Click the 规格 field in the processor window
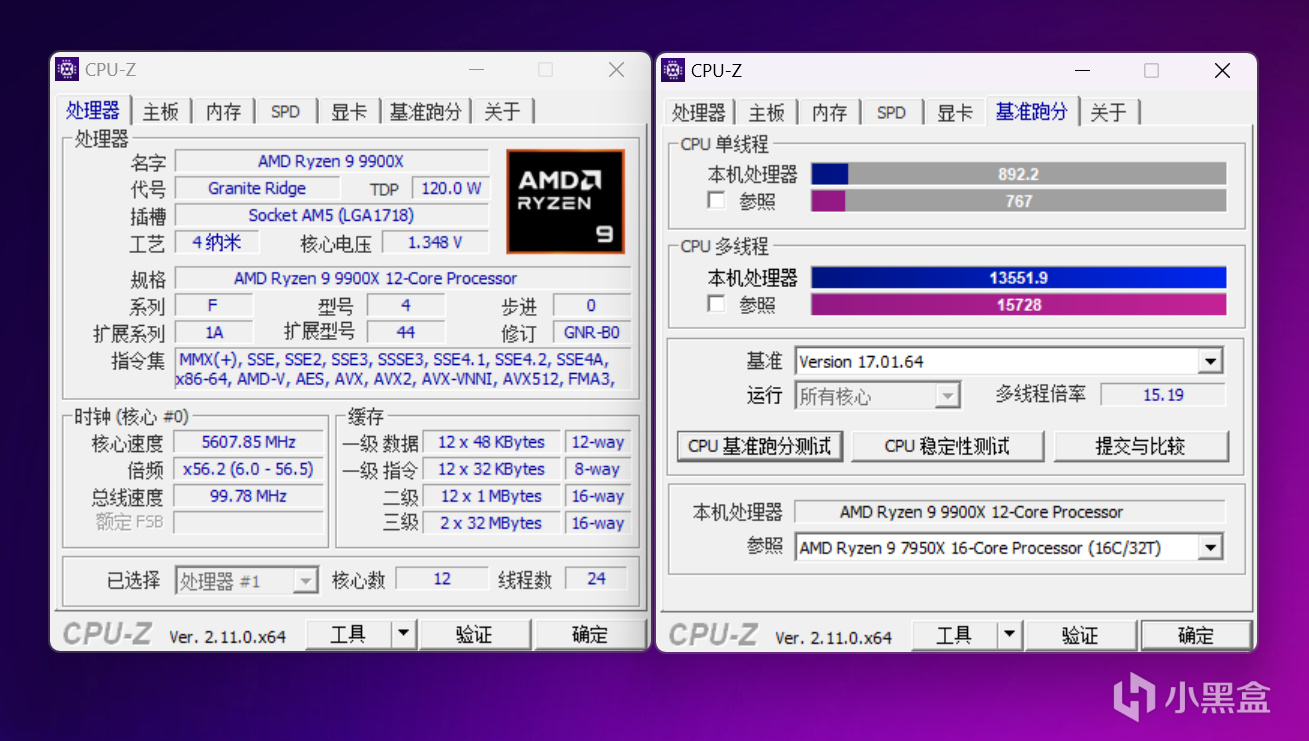This screenshot has width=1309, height=741. coord(403,278)
